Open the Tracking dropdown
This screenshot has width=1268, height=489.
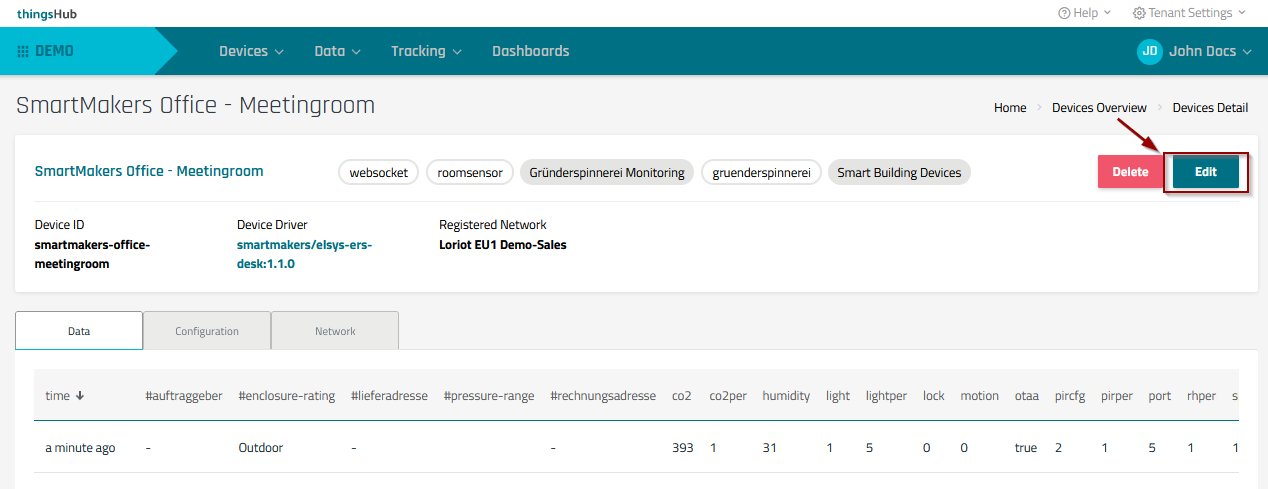pyautogui.click(x=425, y=52)
